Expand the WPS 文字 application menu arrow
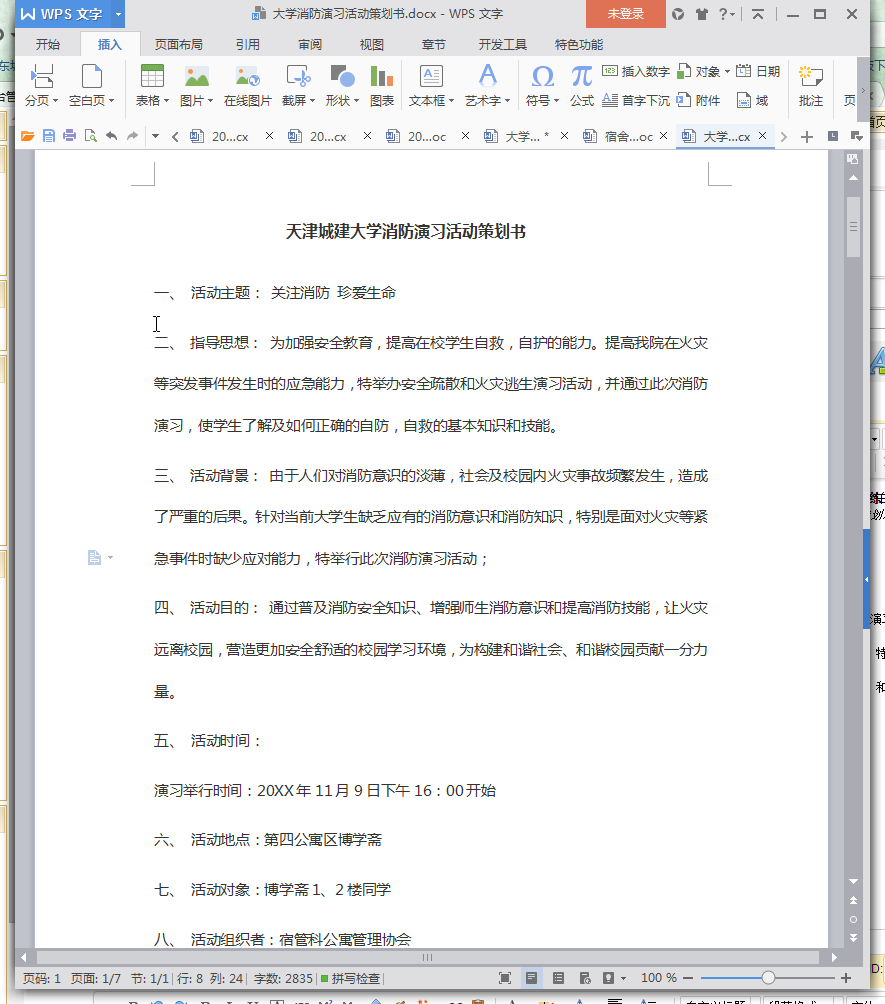This screenshot has height=1004, width=885. coord(118,13)
